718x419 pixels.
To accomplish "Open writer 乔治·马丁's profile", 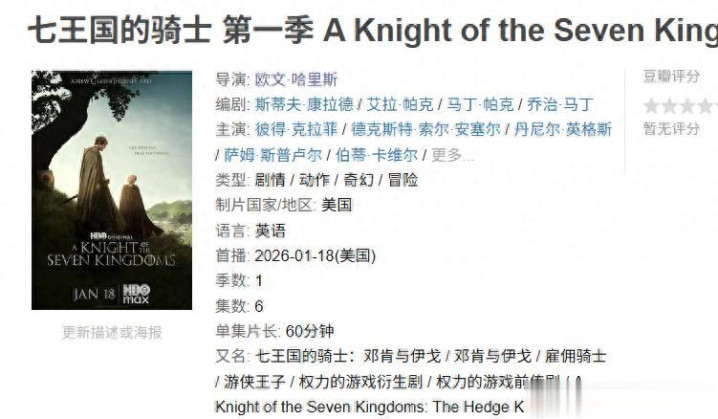I will click(561, 104).
